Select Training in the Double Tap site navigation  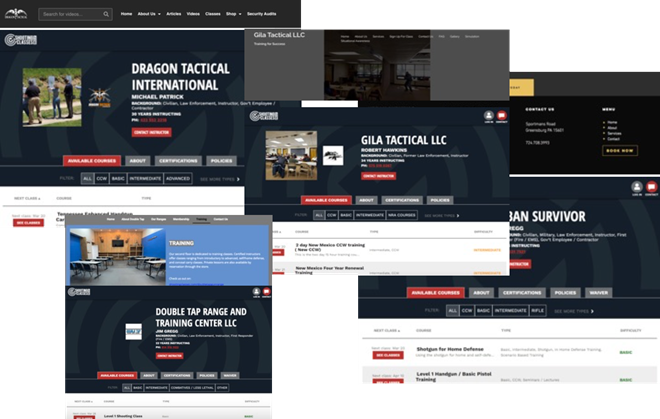click(201, 219)
